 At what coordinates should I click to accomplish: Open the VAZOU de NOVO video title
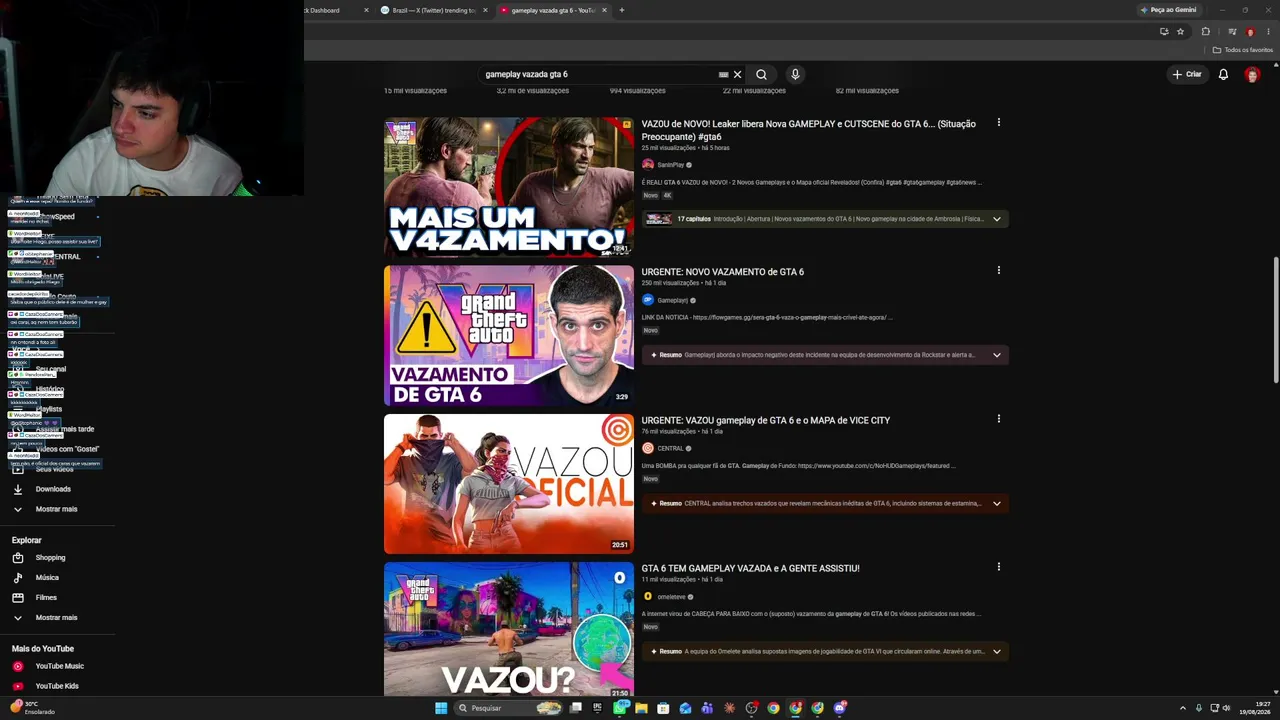(809, 130)
